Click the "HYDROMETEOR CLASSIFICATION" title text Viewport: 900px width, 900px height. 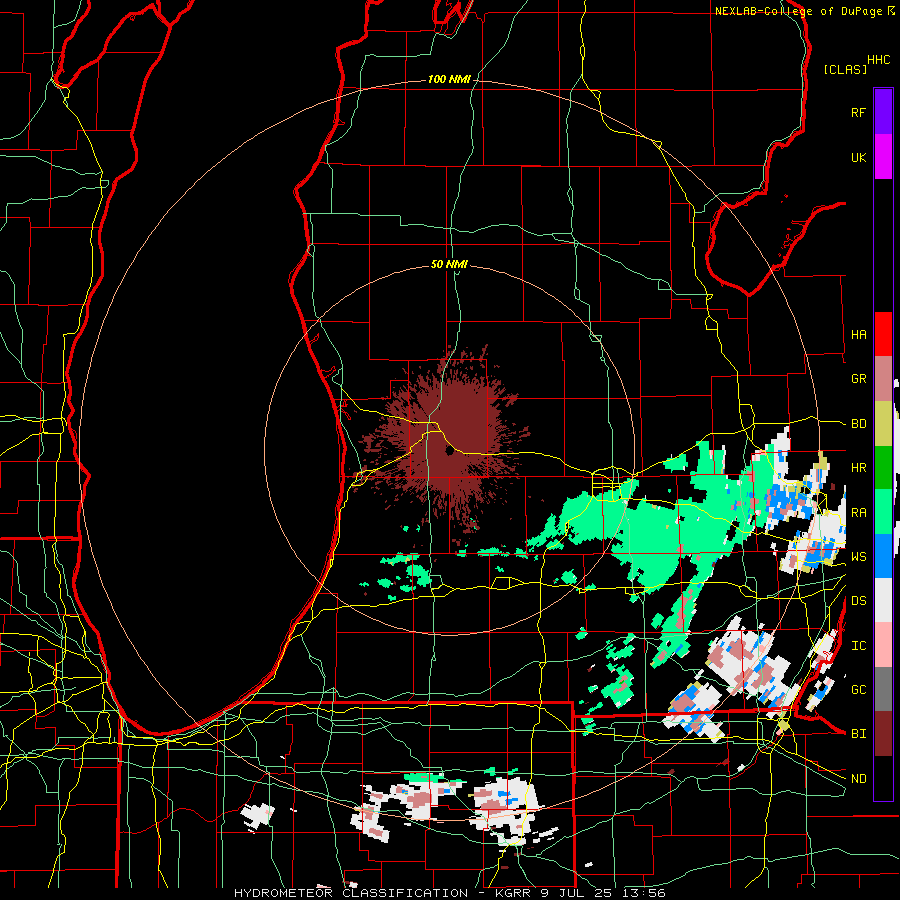(351, 893)
